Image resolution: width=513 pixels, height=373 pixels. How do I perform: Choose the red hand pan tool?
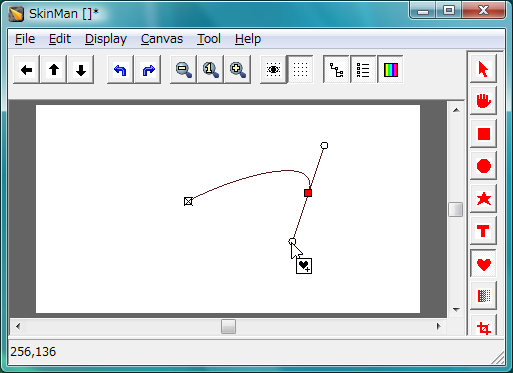pyautogui.click(x=483, y=101)
